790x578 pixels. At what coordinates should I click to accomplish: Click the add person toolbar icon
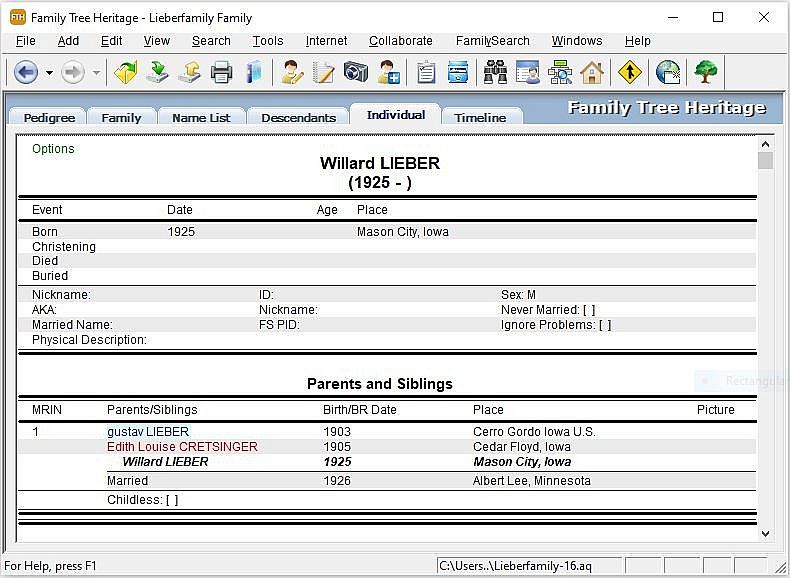click(x=389, y=72)
